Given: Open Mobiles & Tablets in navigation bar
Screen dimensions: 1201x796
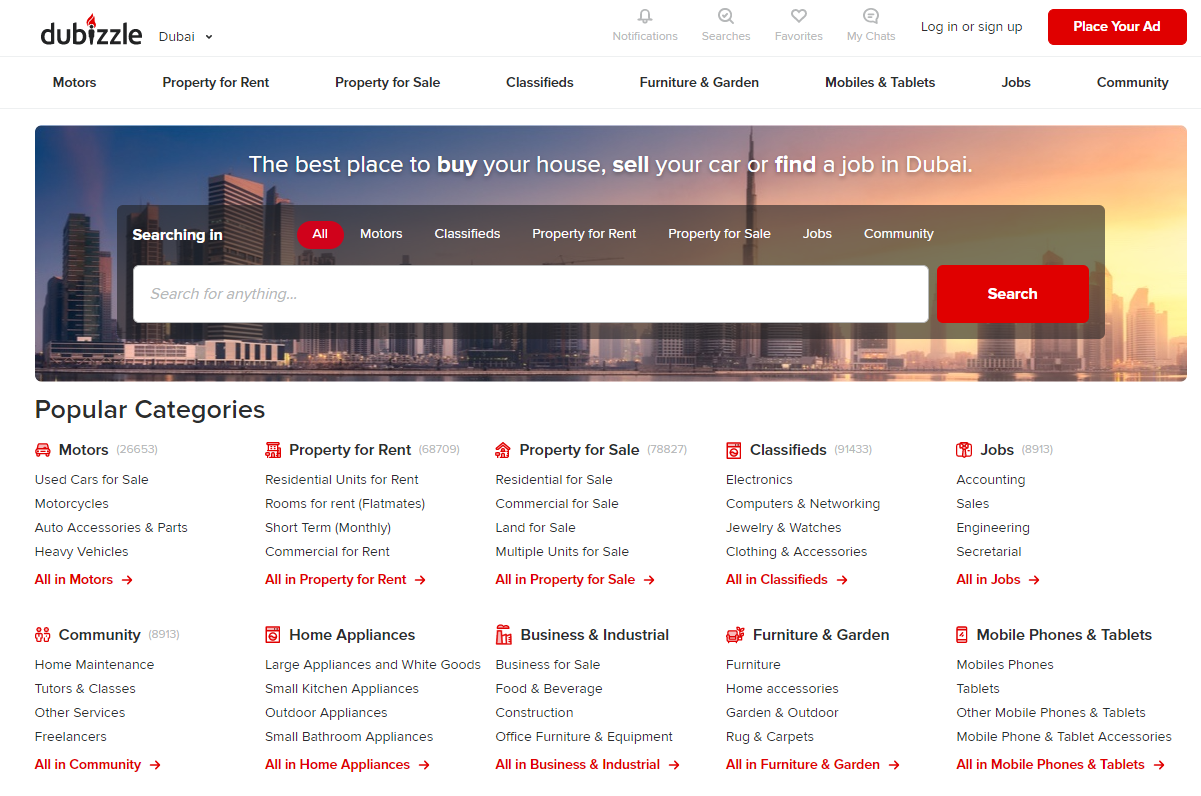Looking at the screenshot, I should 880,83.
